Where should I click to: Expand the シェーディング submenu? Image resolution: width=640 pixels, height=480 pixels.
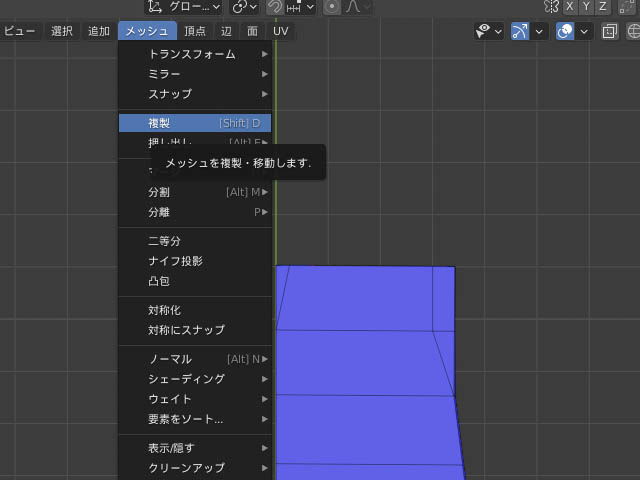pyautogui.click(x=195, y=379)
